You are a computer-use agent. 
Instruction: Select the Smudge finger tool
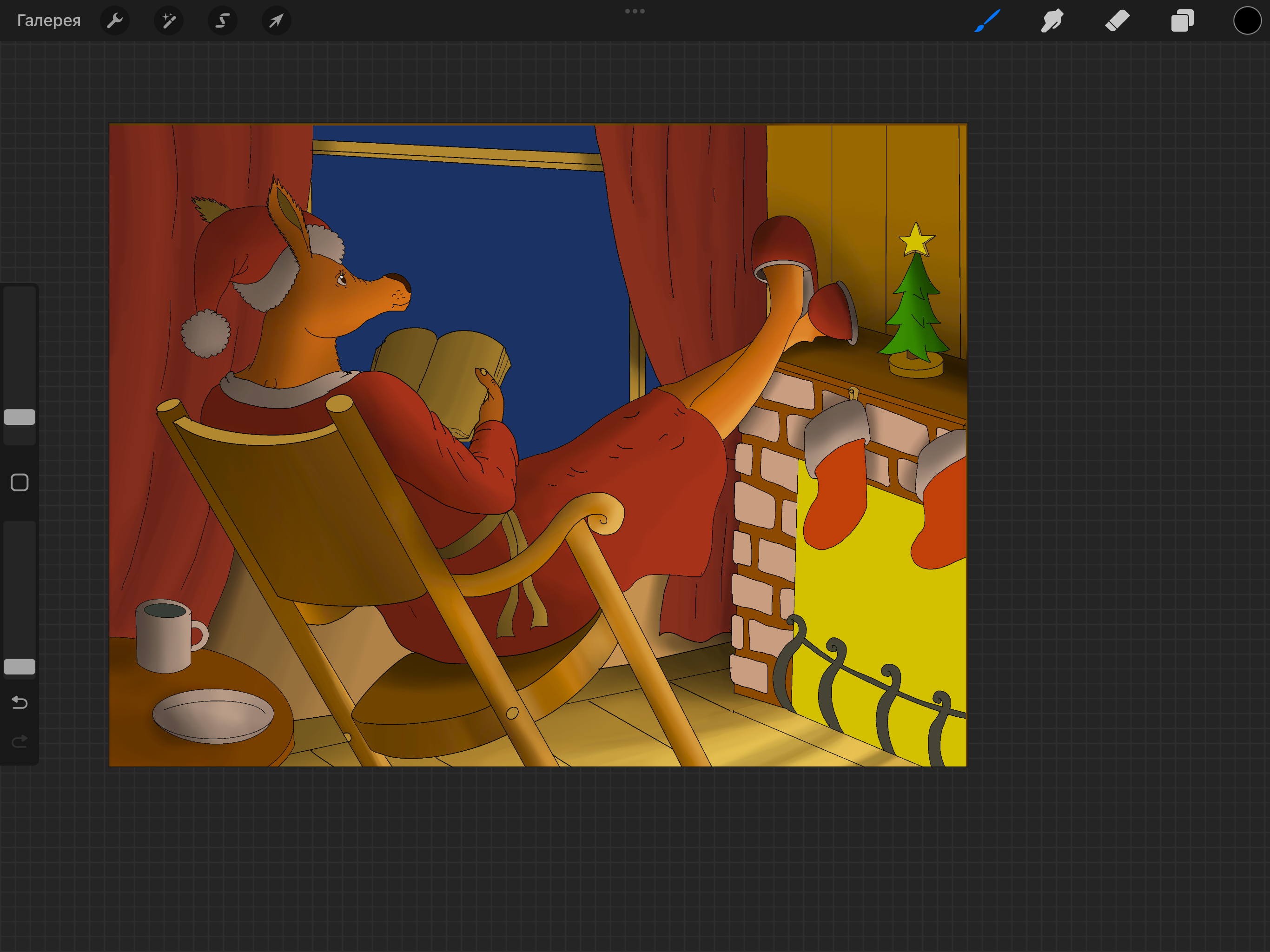(1052, 20)
